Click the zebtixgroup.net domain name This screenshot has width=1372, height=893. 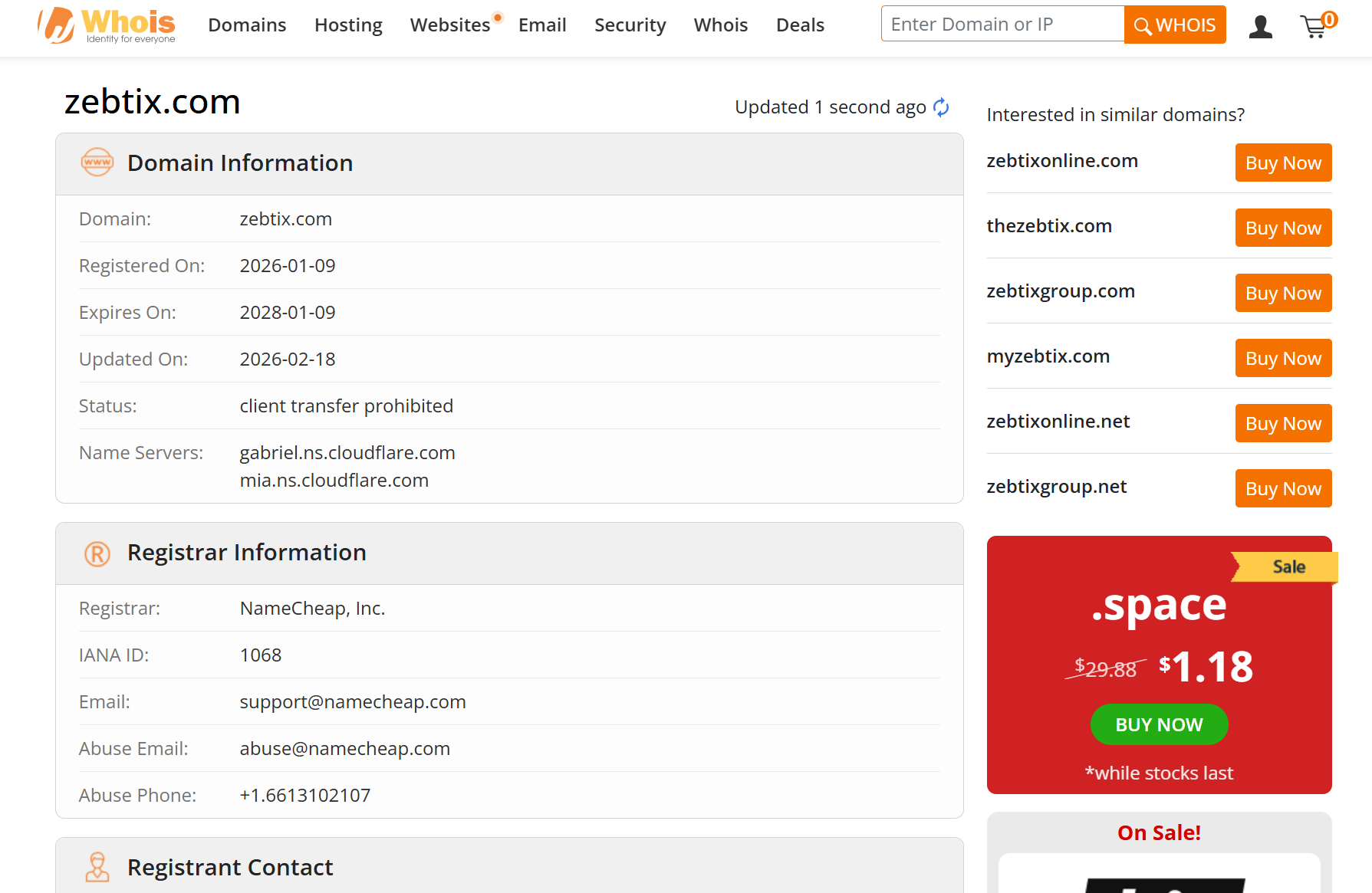point(1057,487)
